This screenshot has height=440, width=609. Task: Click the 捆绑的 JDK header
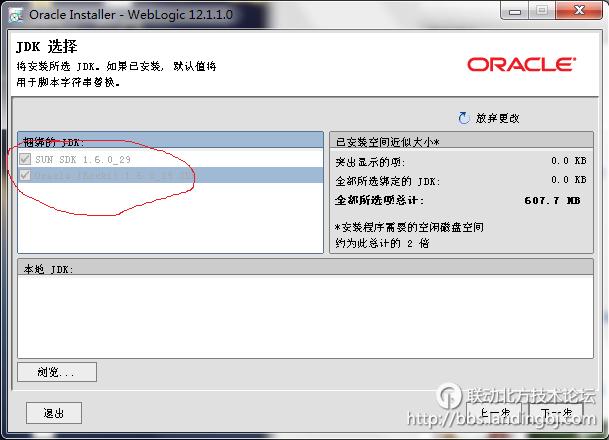[x=170, y=141]
